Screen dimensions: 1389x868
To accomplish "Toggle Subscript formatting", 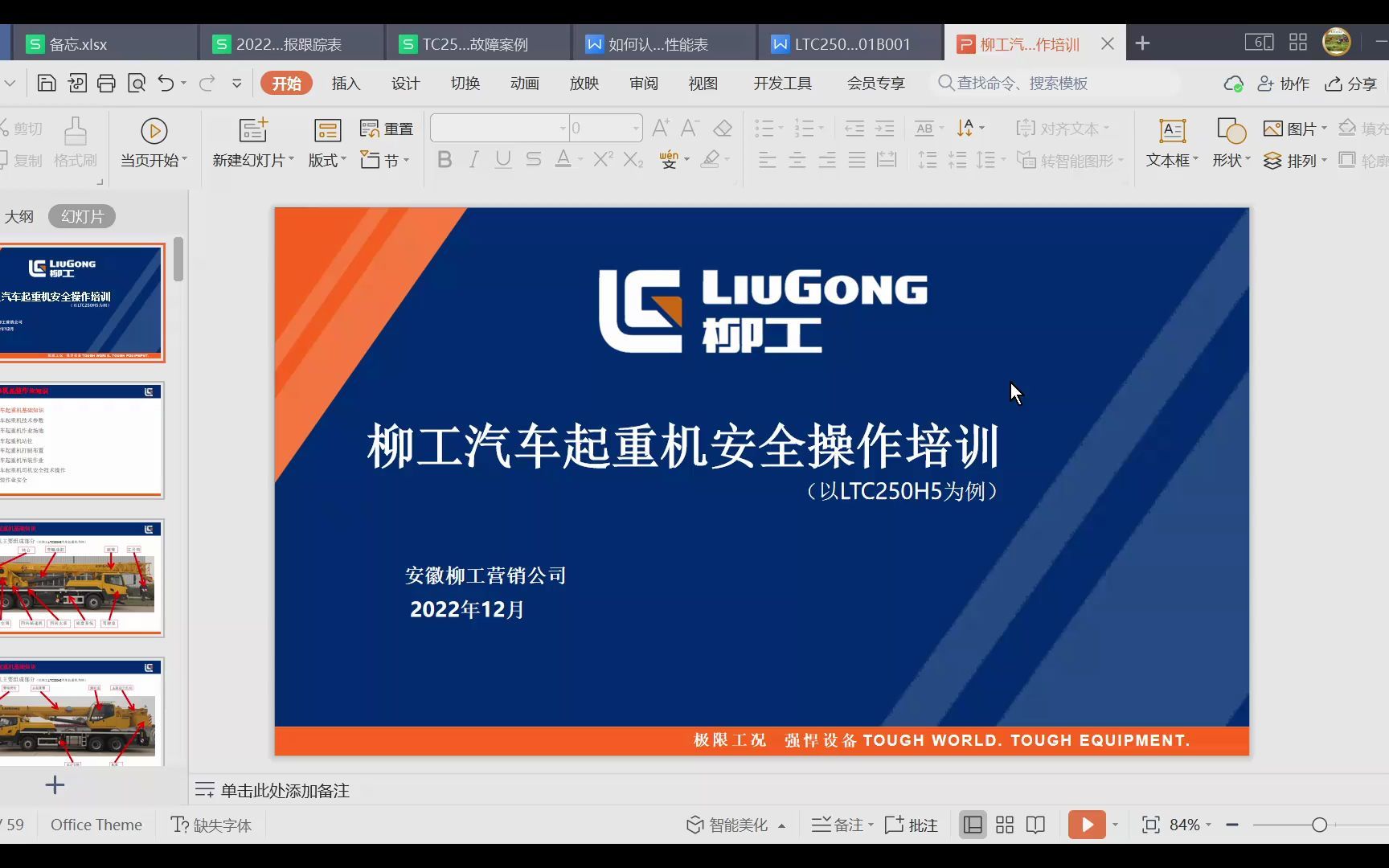I will click(x=633, y=159).
